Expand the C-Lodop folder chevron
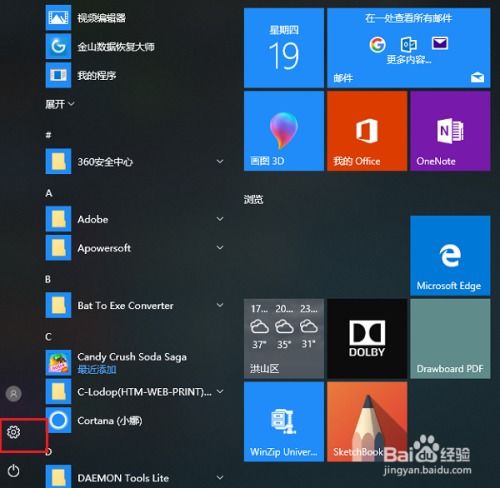500x488 pixels. 220,391
